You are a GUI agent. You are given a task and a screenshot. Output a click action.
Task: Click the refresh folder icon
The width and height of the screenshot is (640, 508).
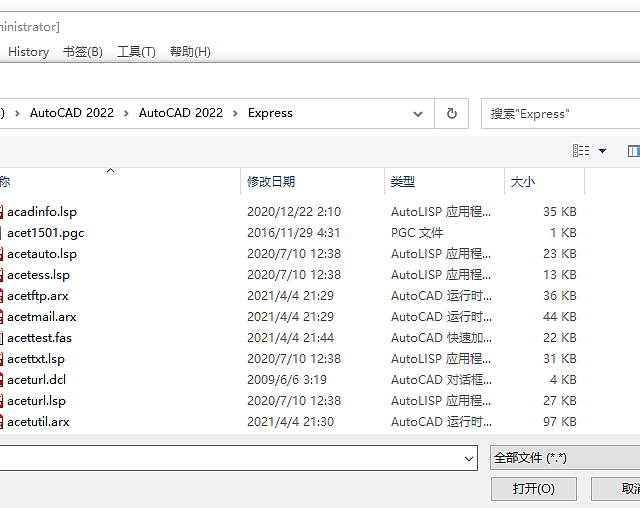pos(451,113)
